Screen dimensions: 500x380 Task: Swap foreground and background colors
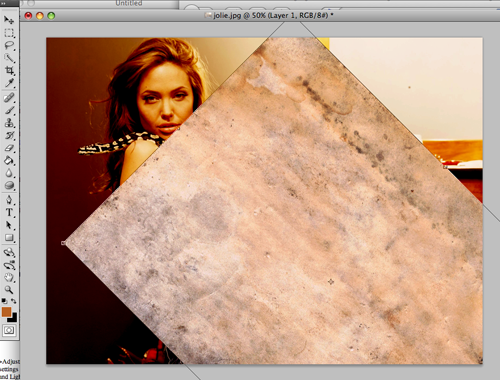(x=14, y=301)
